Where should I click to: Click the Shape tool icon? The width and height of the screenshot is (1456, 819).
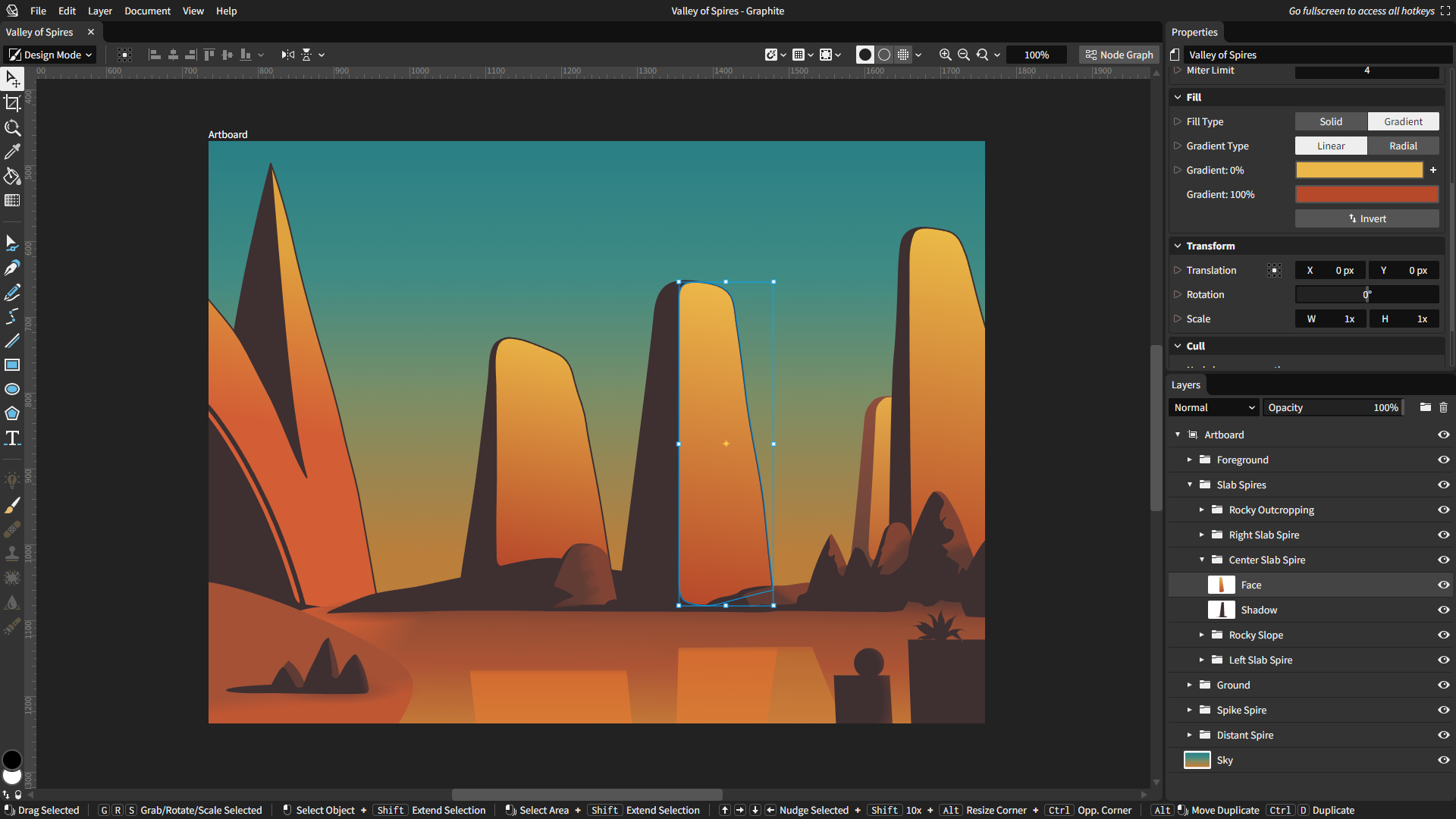coord(13,413)
